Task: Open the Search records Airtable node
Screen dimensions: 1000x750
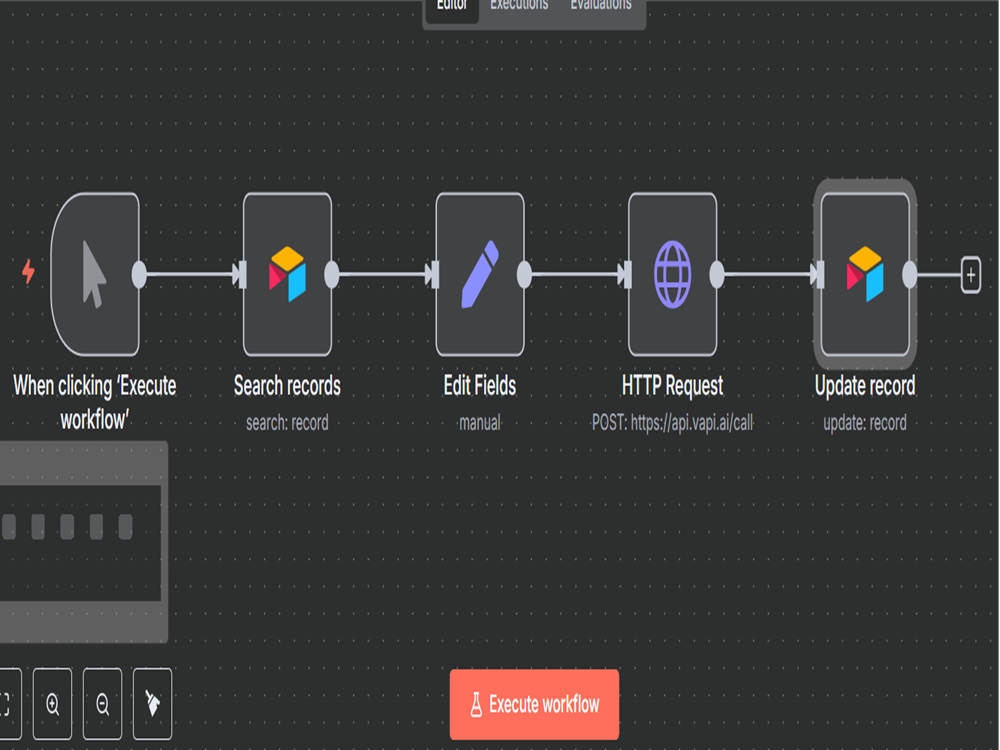Action: [x=288, y=274]
